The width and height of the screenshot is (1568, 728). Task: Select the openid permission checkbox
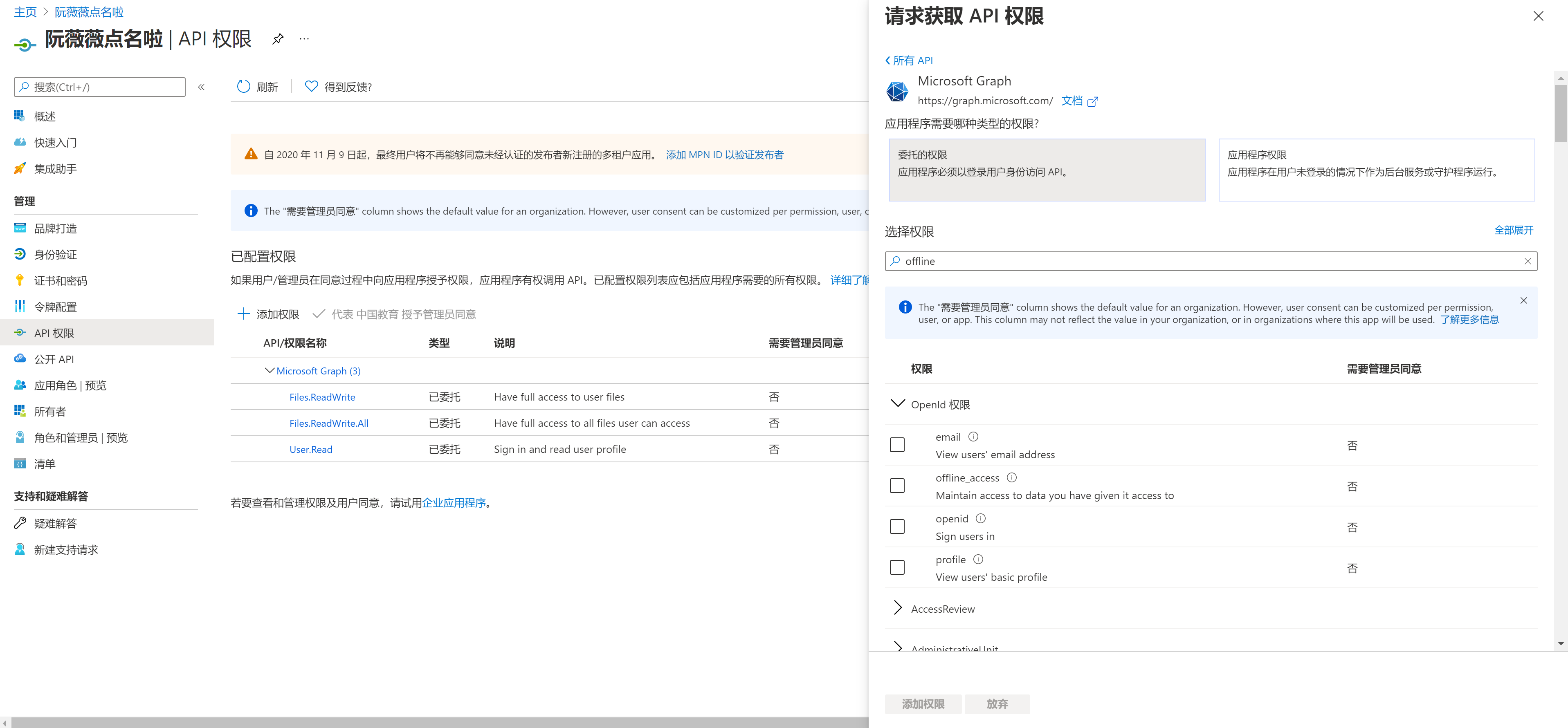pyautogui.click(x=896, y=526)
